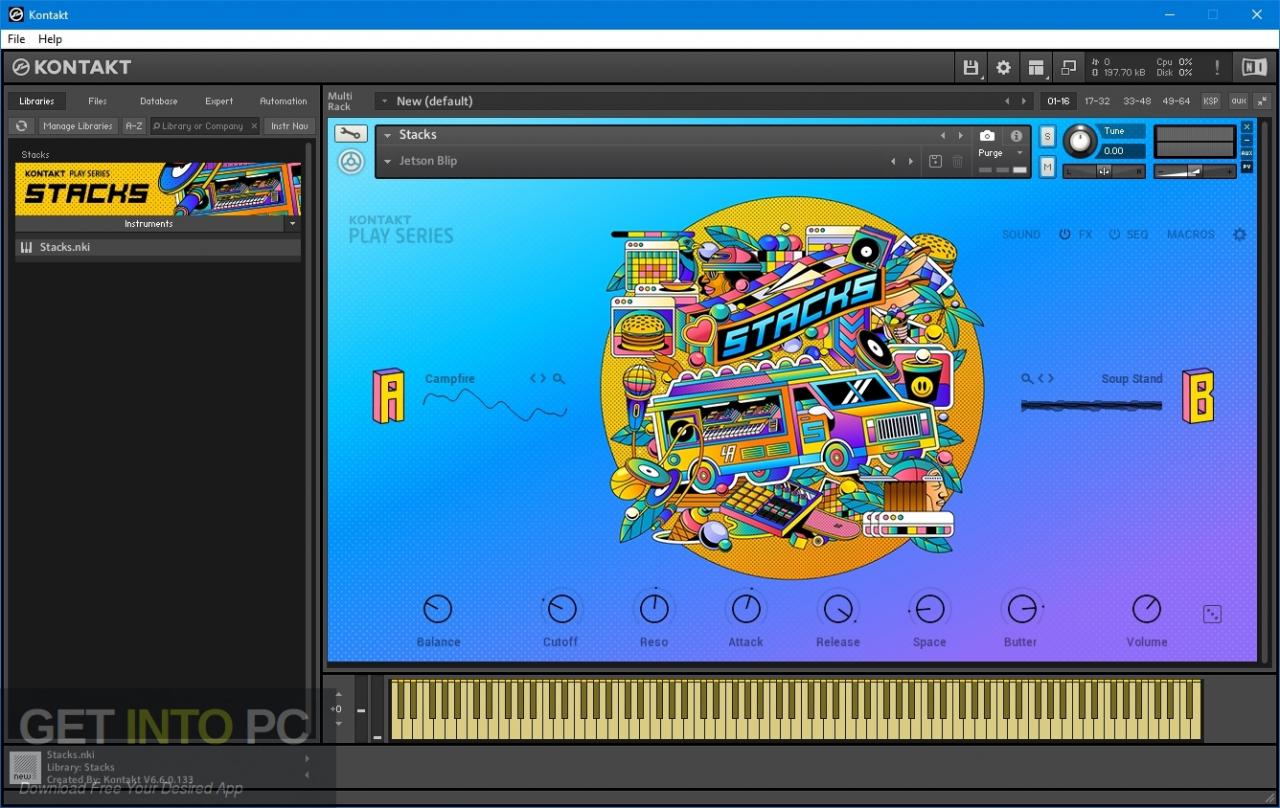Click the minimized view window icon
1280x808 pixels.
point(1068,67)
